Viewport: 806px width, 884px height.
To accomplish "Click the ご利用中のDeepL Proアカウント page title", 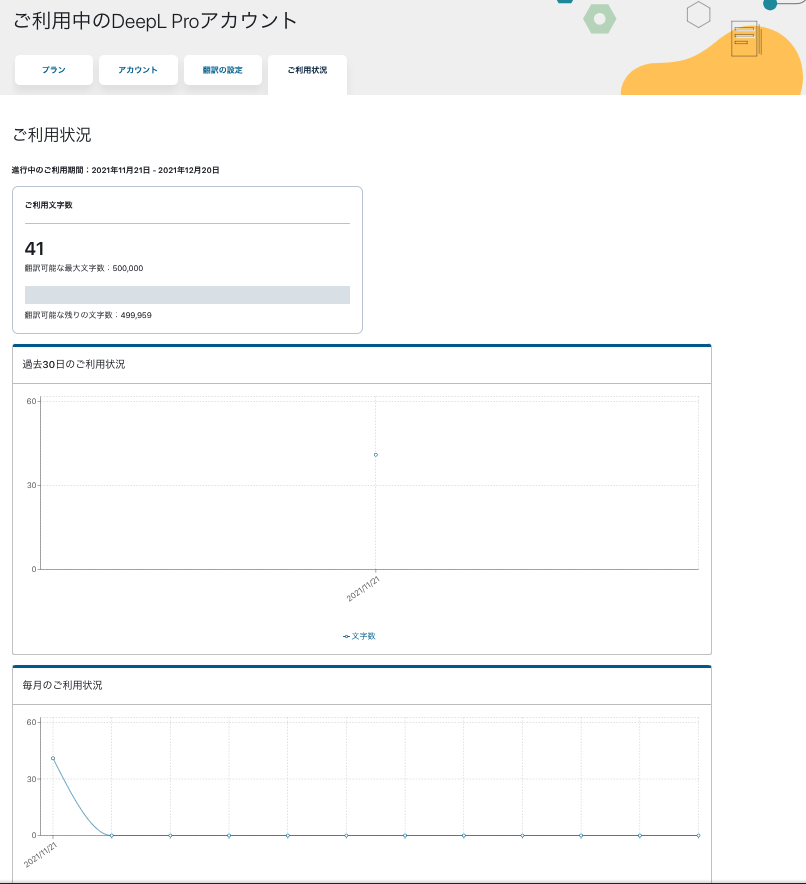I will tap(155, 21).
